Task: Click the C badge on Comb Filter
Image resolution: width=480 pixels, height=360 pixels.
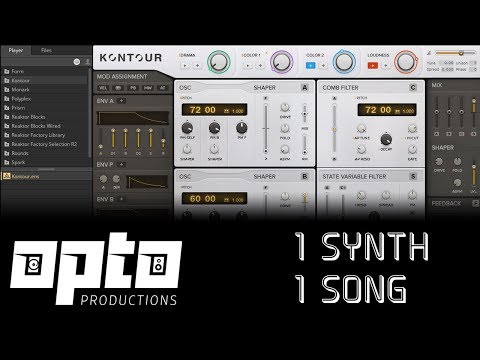Action: click(x=413, y=87)
